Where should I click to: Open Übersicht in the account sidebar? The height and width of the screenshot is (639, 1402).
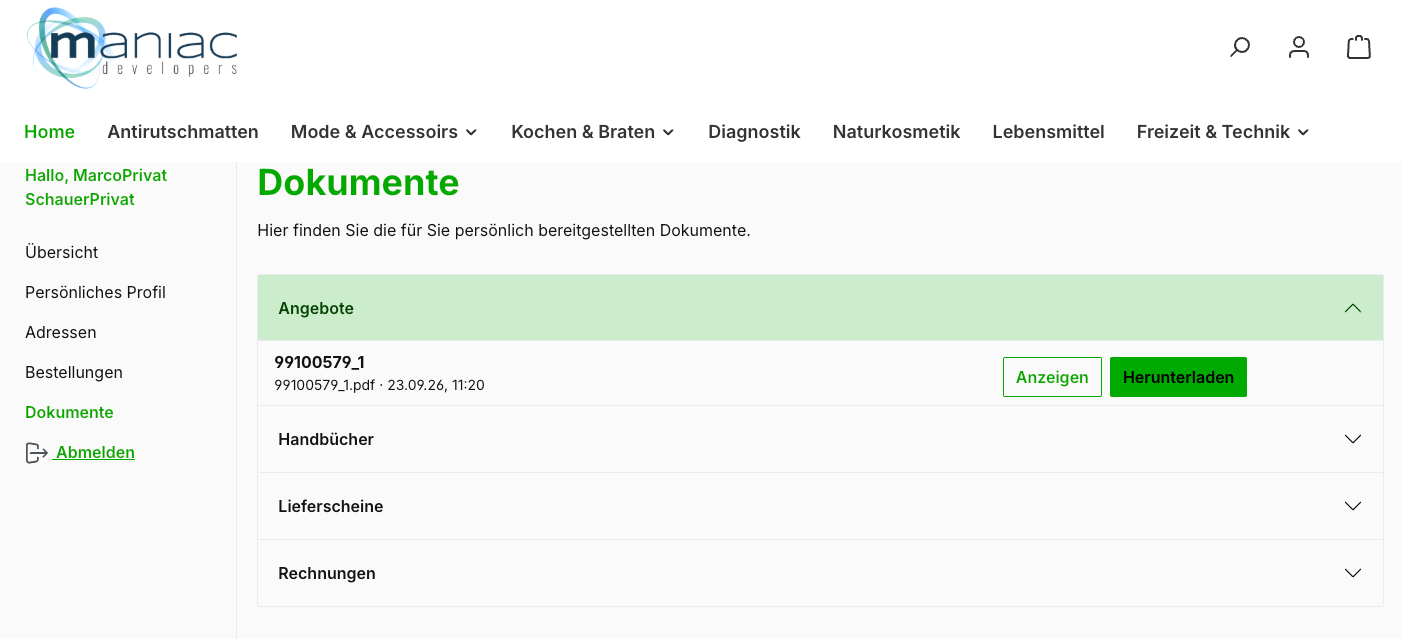click(62, 252)
